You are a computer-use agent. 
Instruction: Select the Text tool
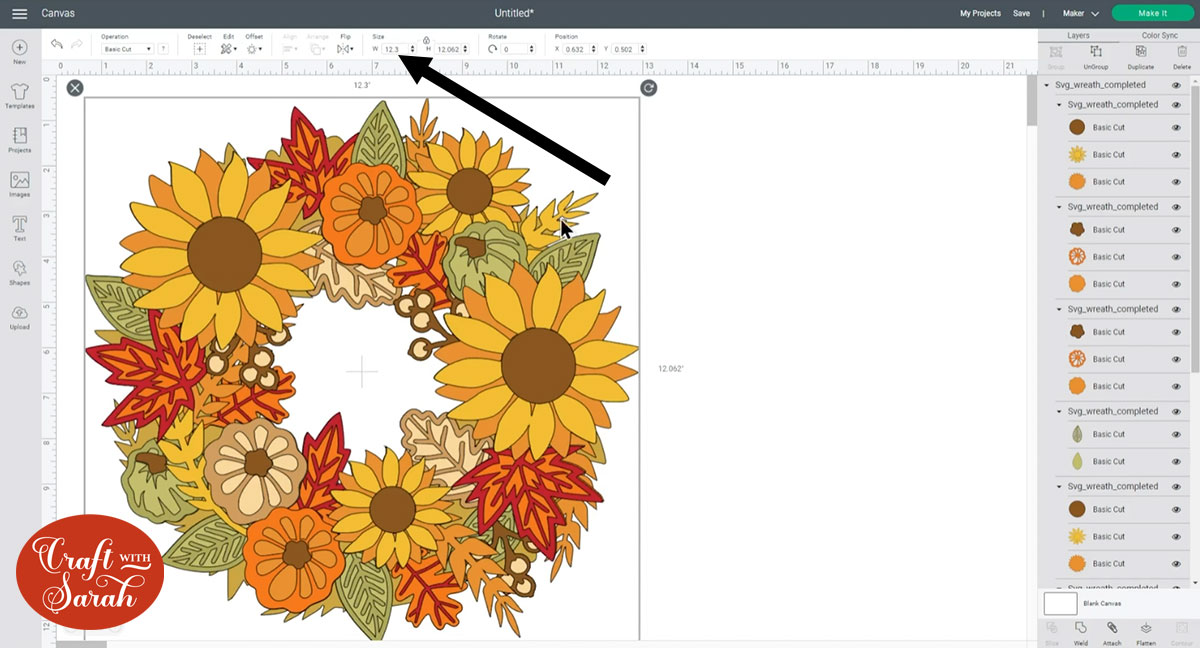(x=19, y=226)
